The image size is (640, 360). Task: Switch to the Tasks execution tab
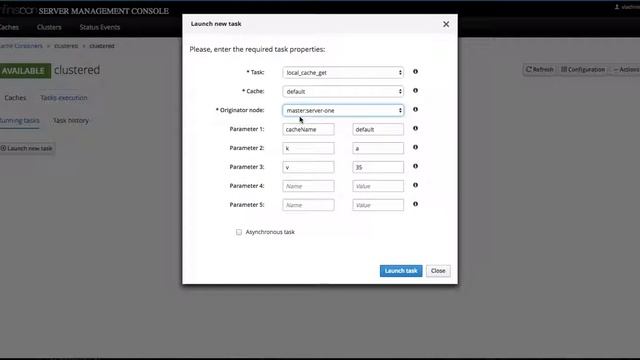pyautogui.click(x=64, y=98)
